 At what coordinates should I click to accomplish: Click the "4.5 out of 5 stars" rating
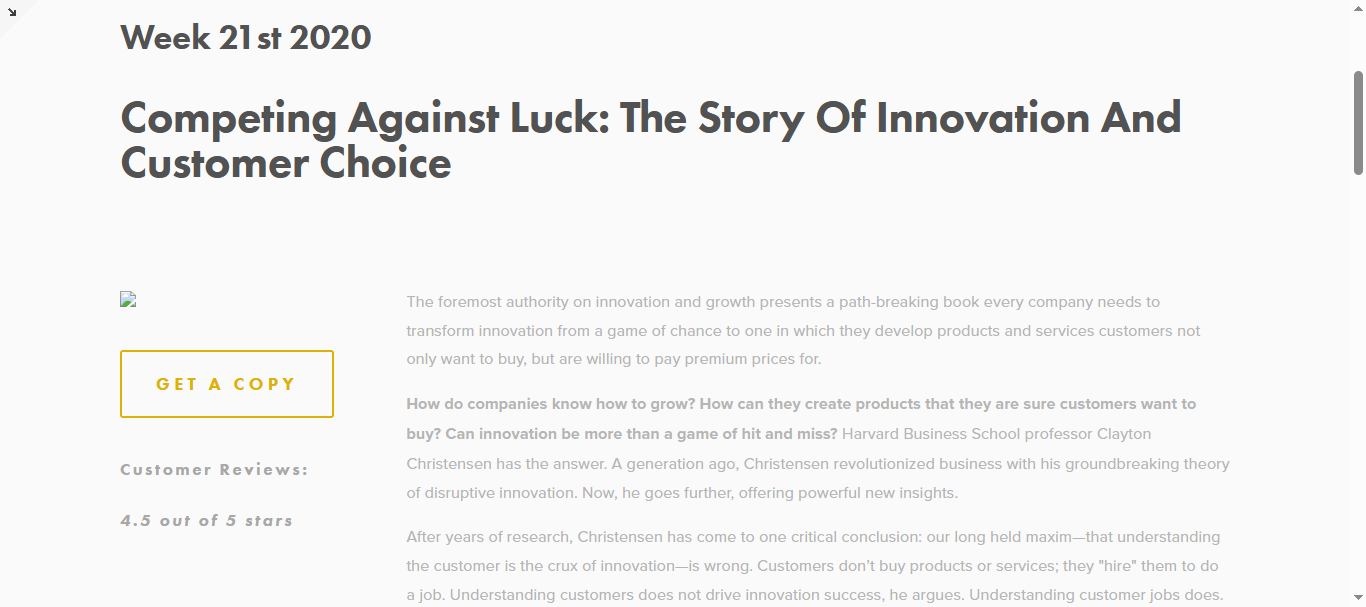206,521
